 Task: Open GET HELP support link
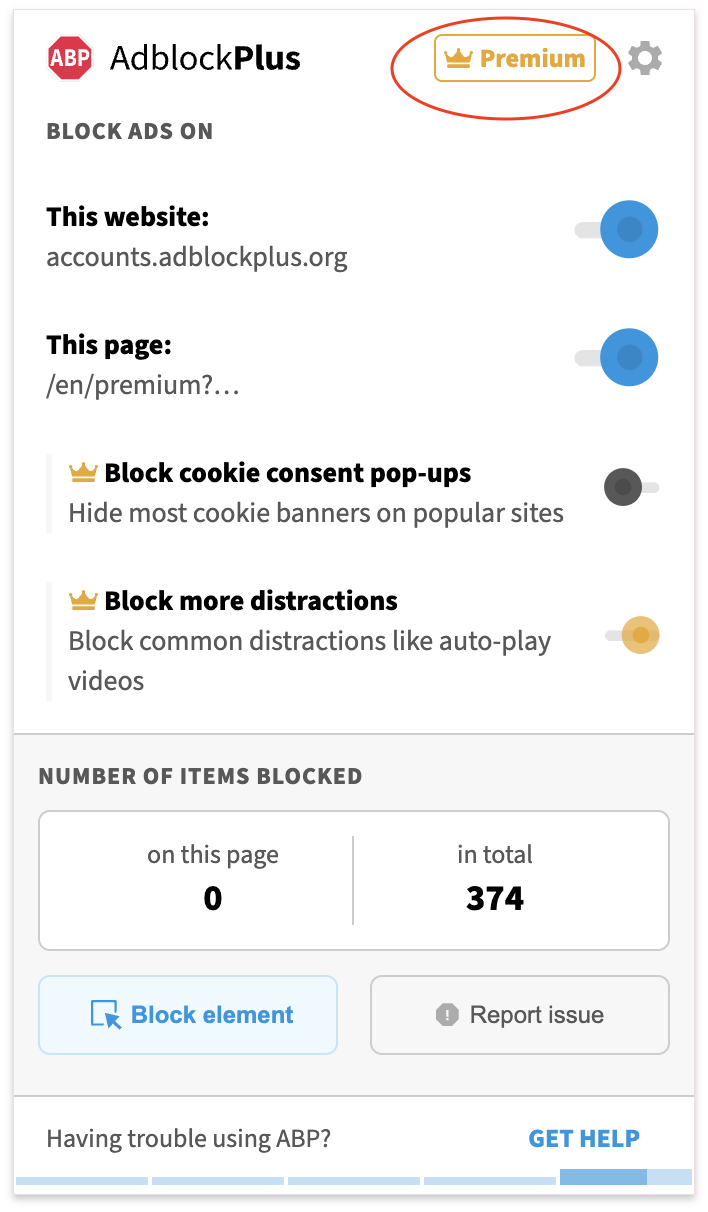click(x=584, y=1138)
